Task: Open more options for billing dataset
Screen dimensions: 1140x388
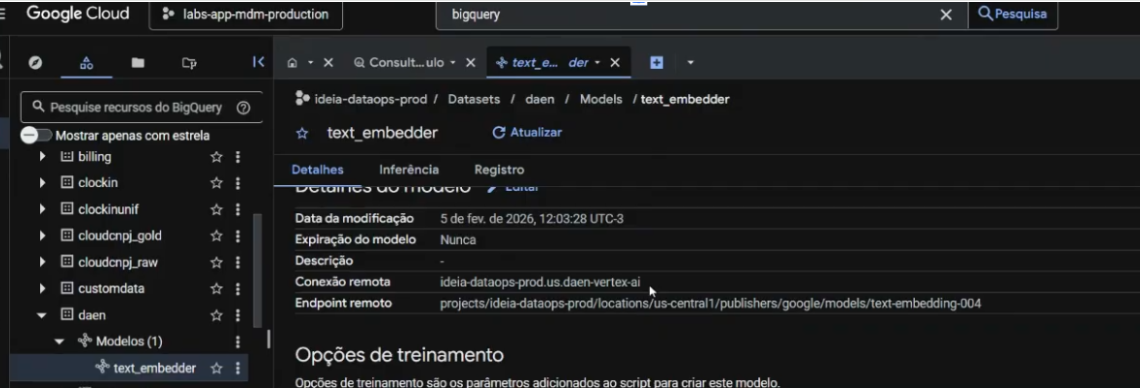Action: tap(238, 156)
